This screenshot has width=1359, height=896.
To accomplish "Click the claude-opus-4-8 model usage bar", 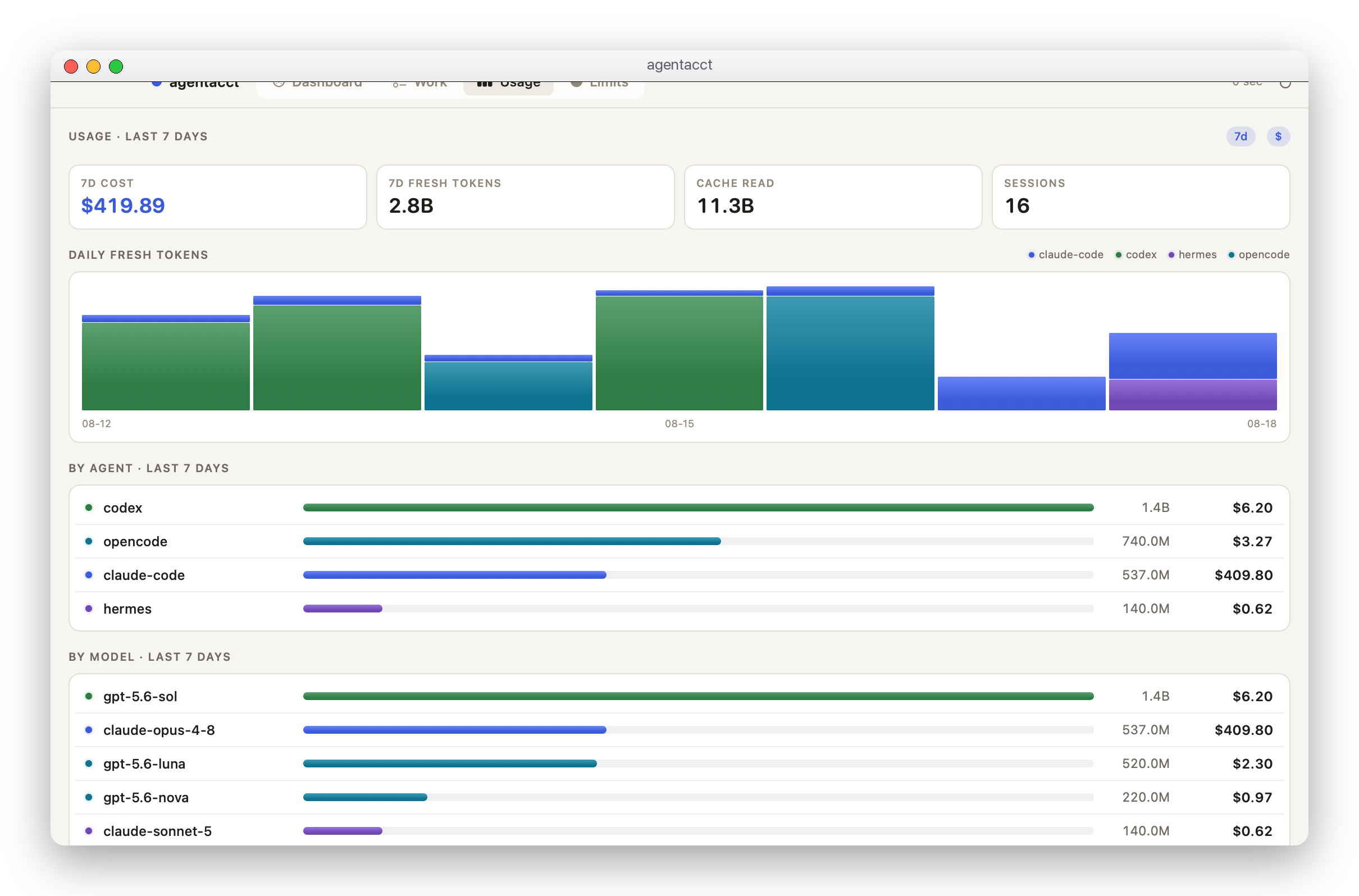I will pos(699,730).
